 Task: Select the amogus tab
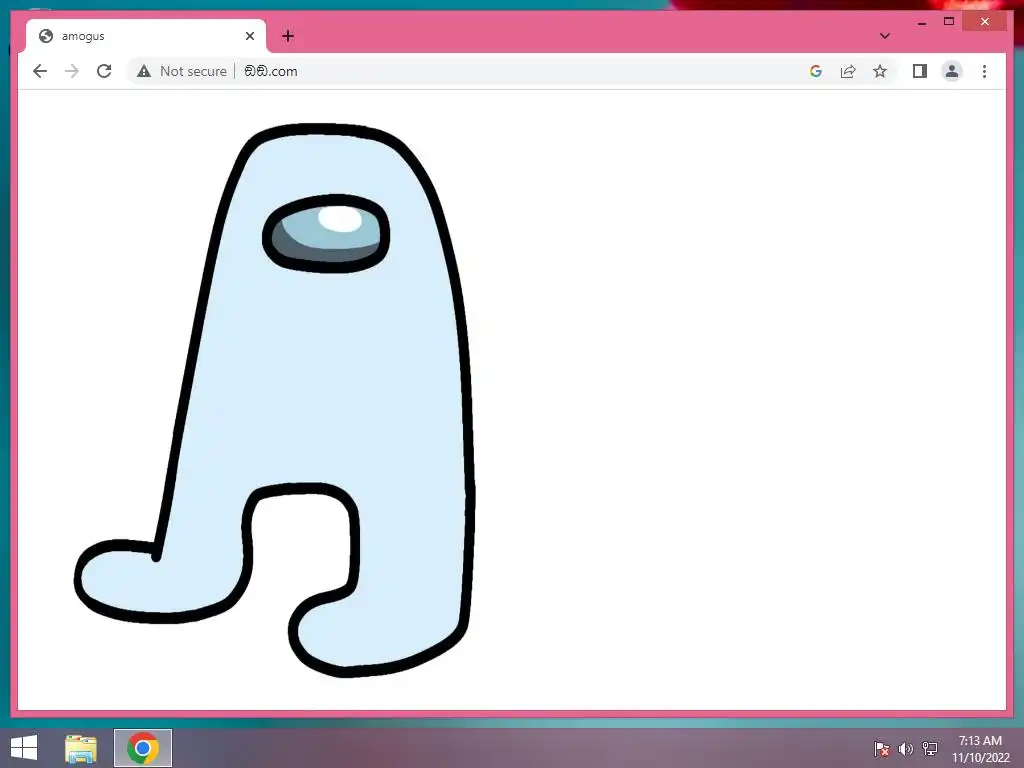pyautogui.click(x=146, y=36)
